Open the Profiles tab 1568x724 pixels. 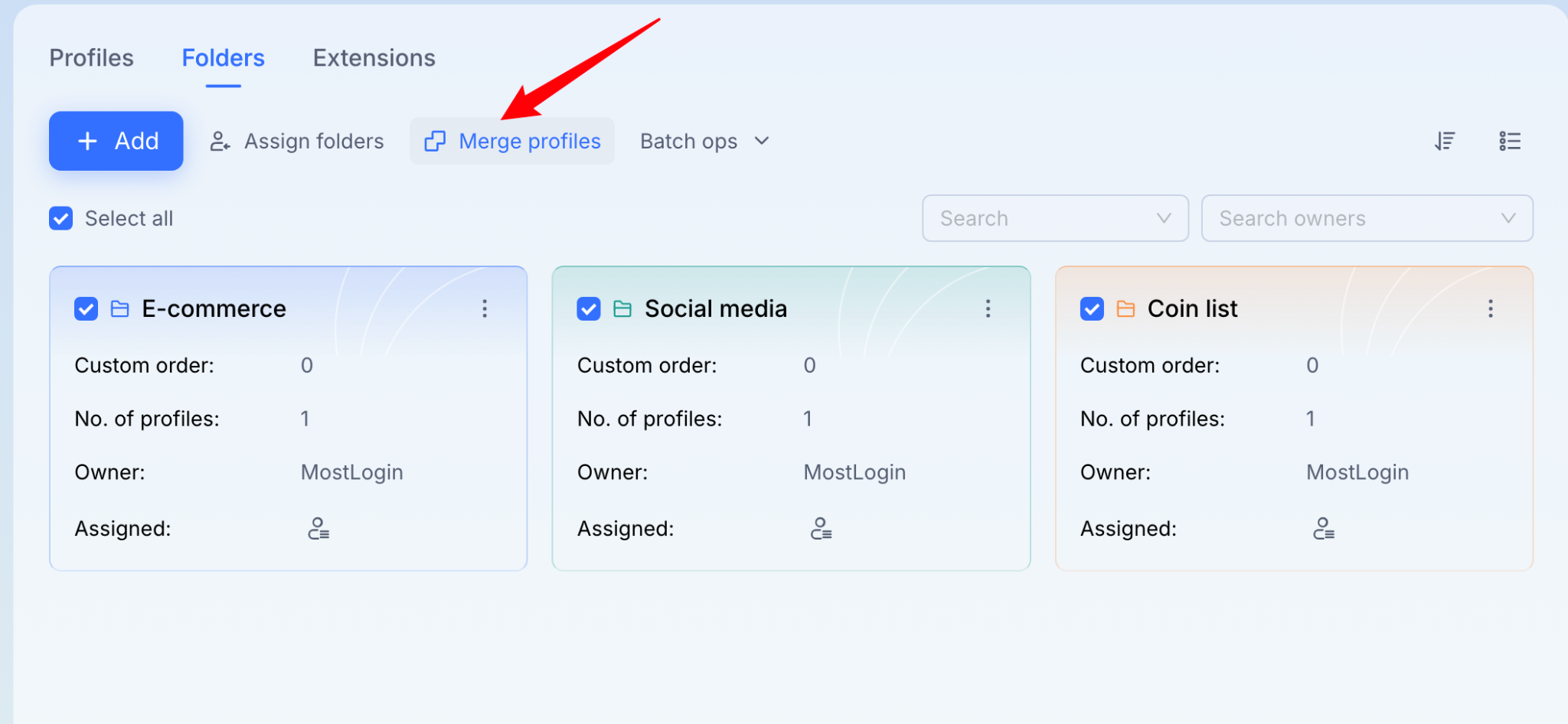(x=91, y=58)
